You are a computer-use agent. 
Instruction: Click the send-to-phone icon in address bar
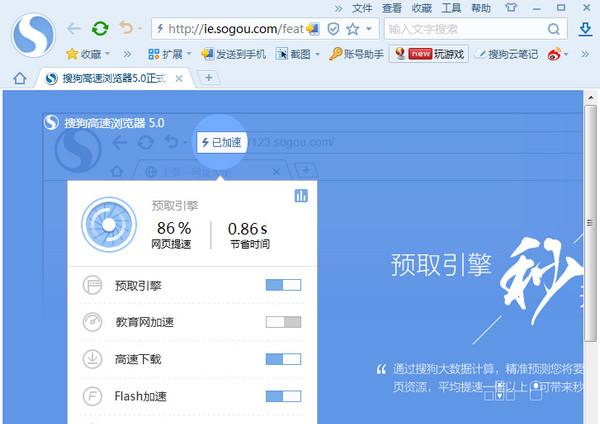tap(313, 29)
